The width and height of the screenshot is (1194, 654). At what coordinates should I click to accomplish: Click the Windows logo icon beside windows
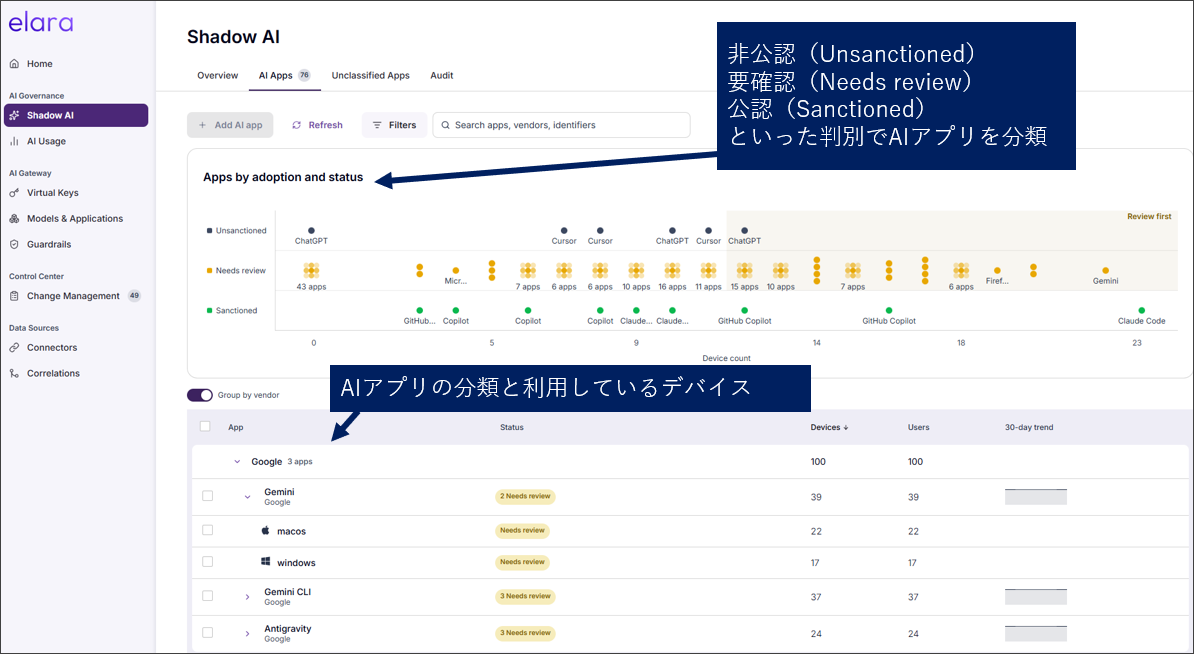tap(266, 562)
